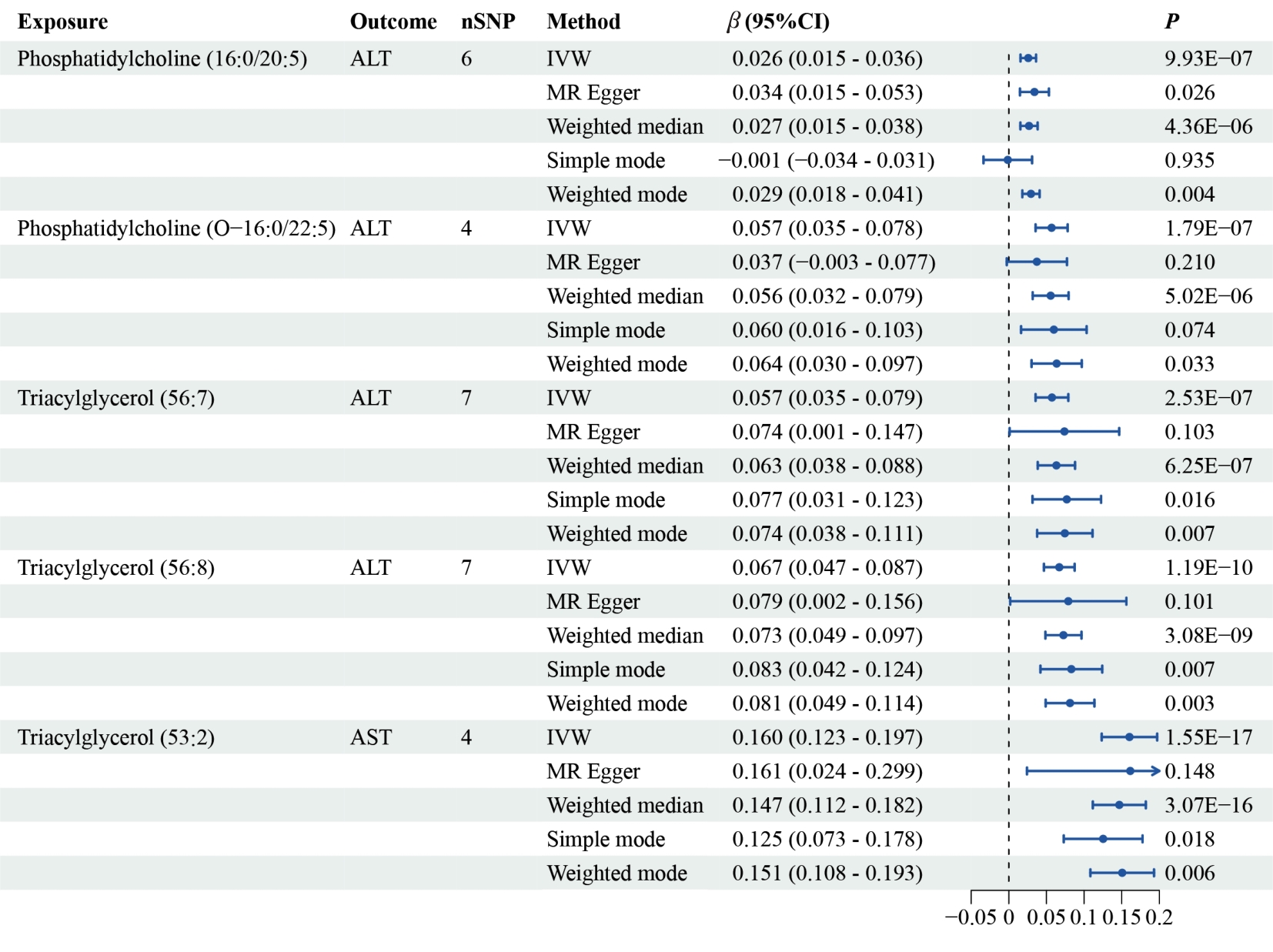1273x952 pixels.
Task: Click the Triacylglycerol (56:8) exposure label
Action: pyautogui.click(x=116, y=568)
